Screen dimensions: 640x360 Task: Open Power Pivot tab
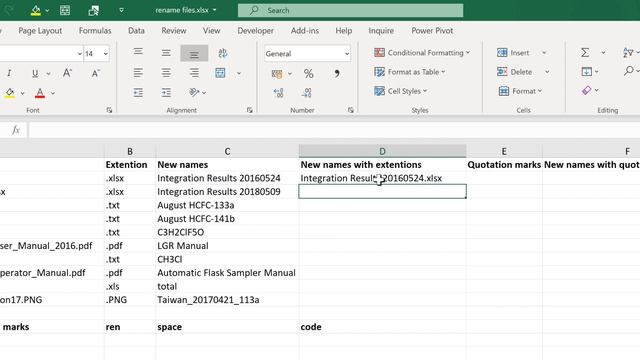click(432, 31)
